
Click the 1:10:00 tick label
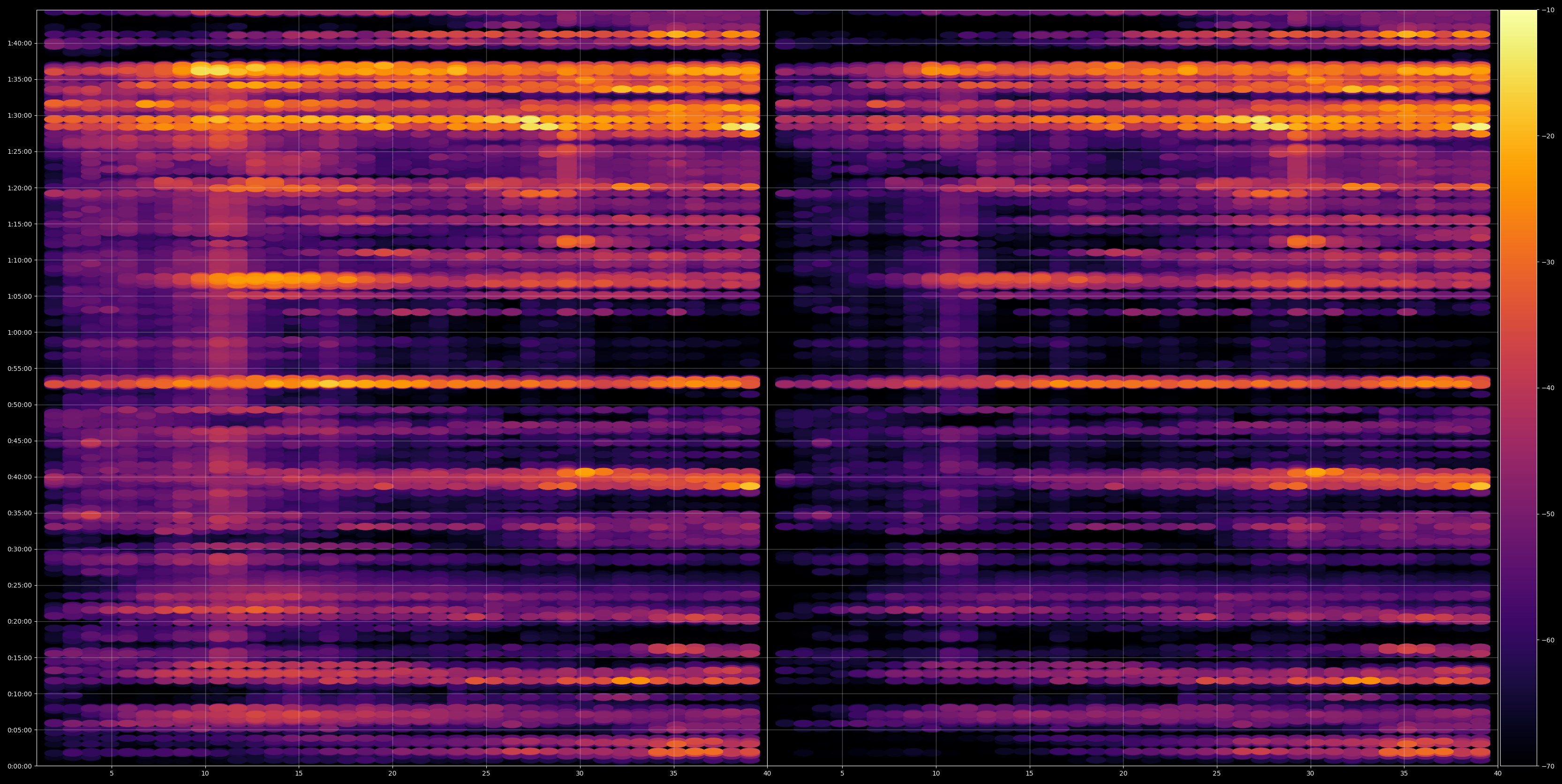[20, 260]
